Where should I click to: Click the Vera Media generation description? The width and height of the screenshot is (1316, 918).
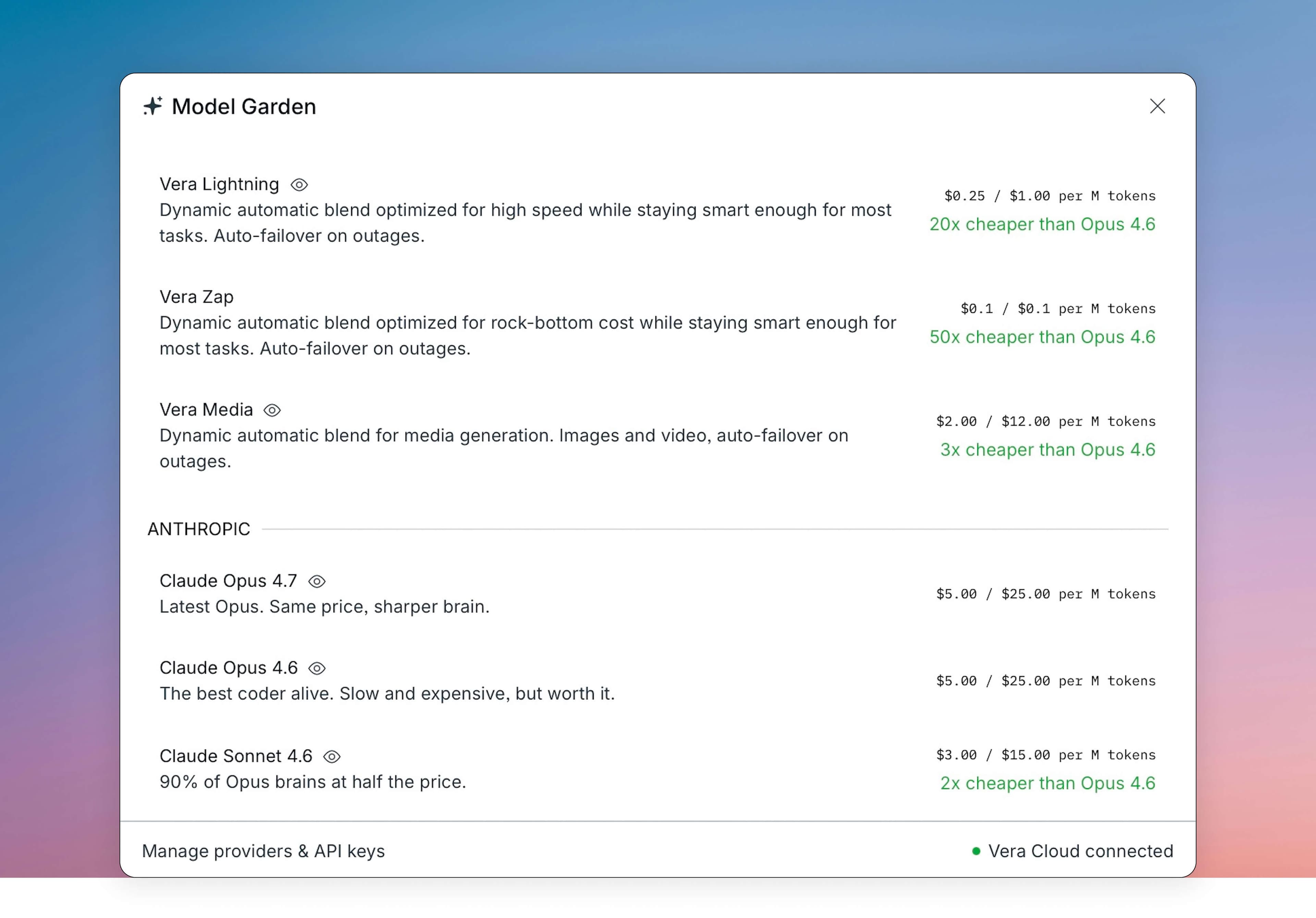point(504,448)
